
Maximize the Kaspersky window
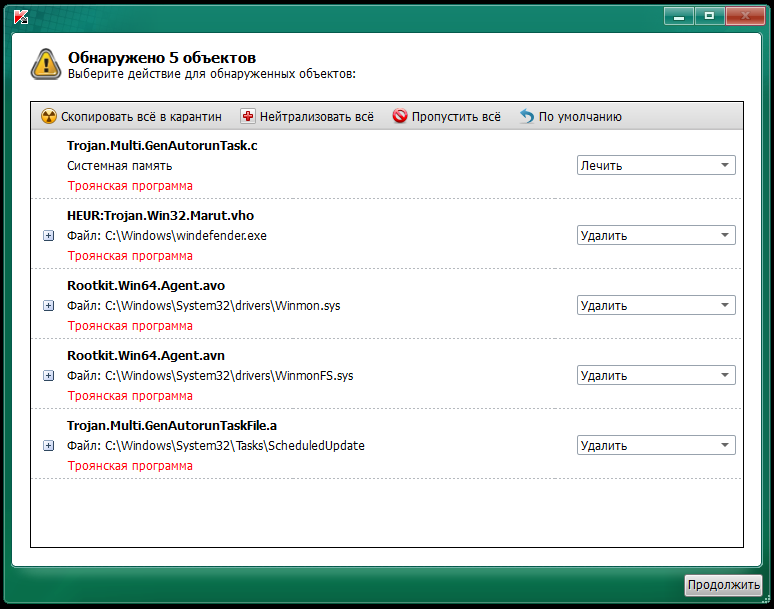pos(708,16)
